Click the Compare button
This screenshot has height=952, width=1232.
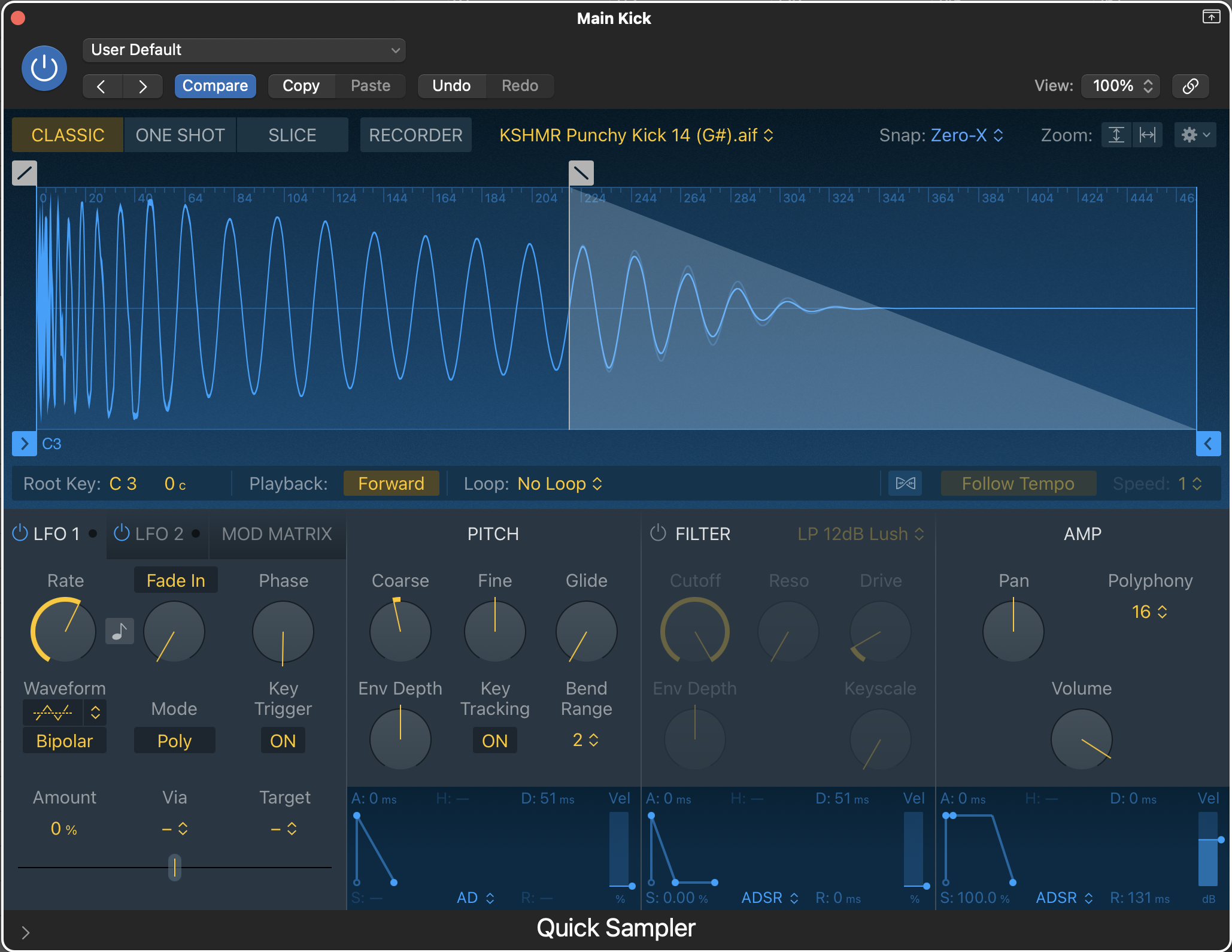click(215, 86)
